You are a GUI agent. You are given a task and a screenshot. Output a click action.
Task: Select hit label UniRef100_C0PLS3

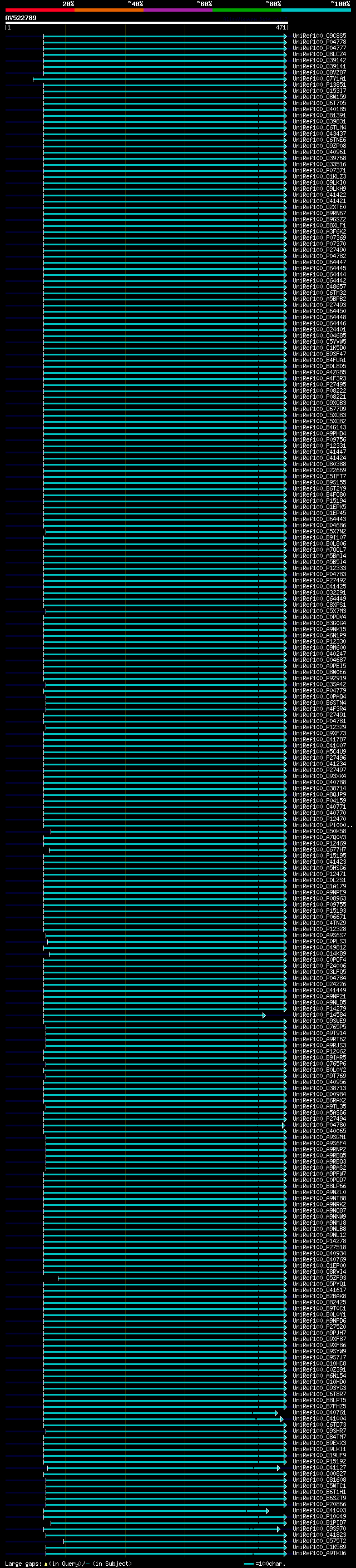pyautogui.click(x=319, y=941)
